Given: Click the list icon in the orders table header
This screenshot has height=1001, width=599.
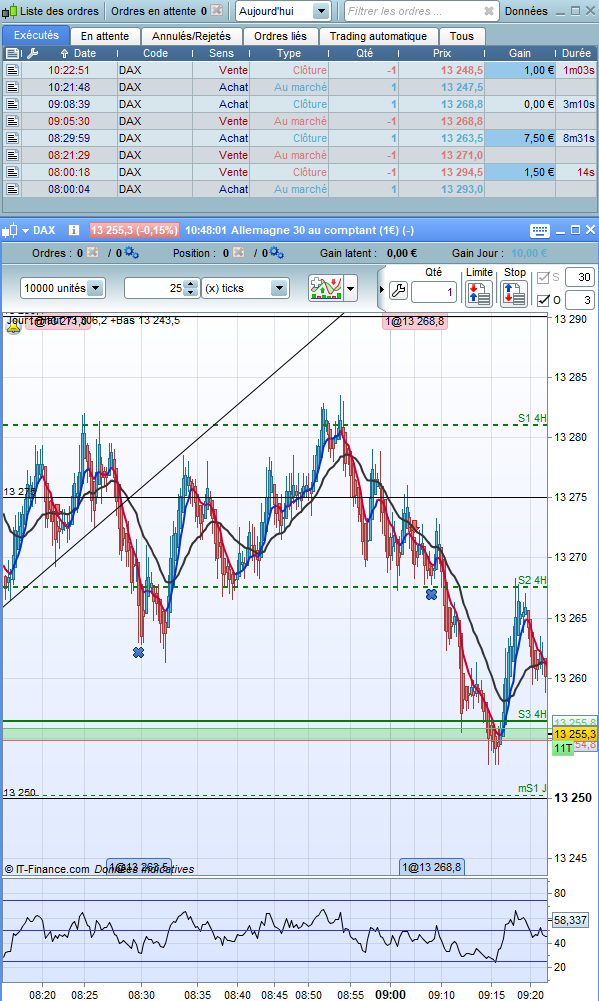Looking at the screenshot, I should [x=13, y=53].
